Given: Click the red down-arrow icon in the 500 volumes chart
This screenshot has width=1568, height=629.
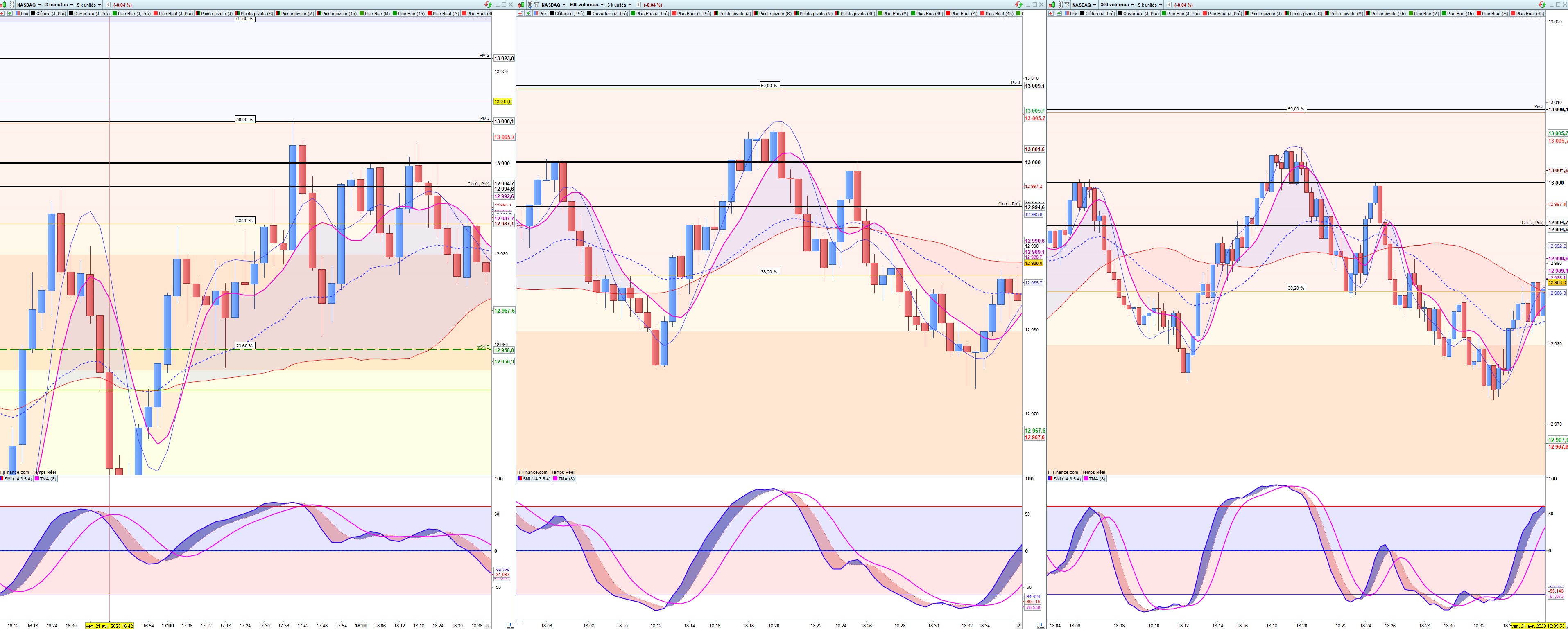Looking at the screenshot, I should point(520,14).
